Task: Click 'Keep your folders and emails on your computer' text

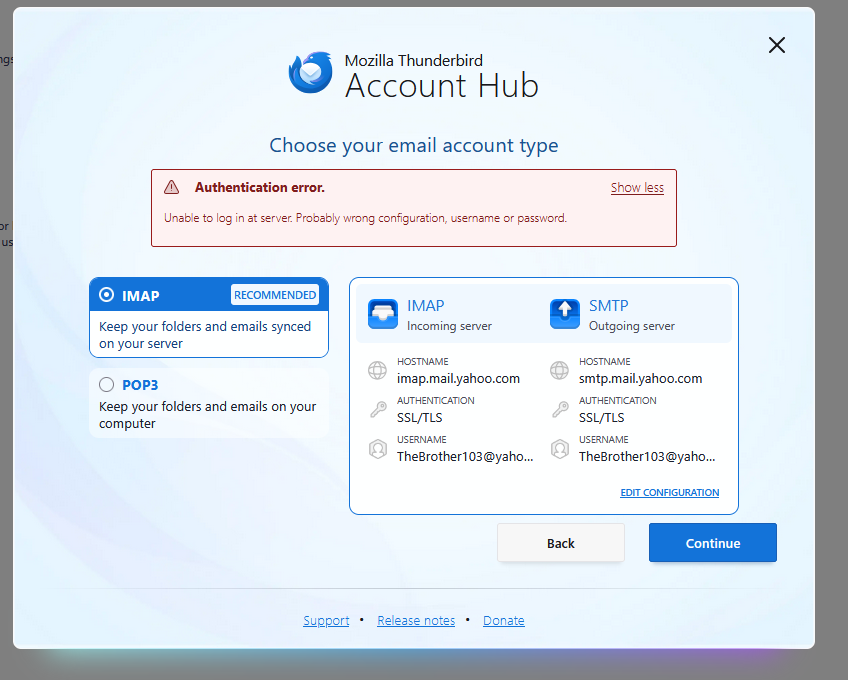Action: (x=208, y=415)
